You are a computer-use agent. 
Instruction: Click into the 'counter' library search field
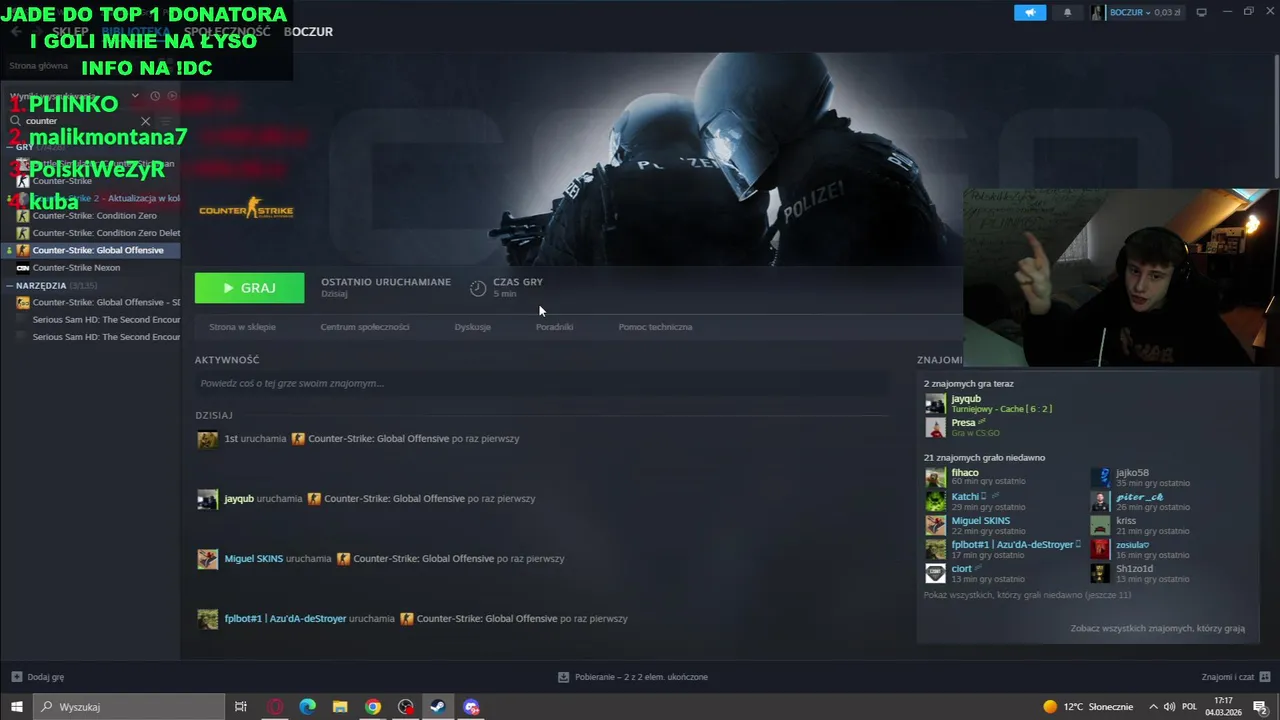(80, 121)
